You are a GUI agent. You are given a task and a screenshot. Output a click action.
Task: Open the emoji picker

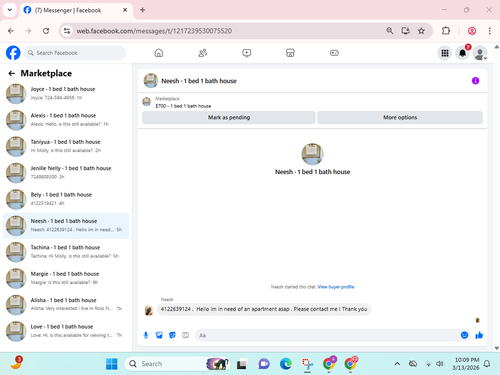coord(464,335)
